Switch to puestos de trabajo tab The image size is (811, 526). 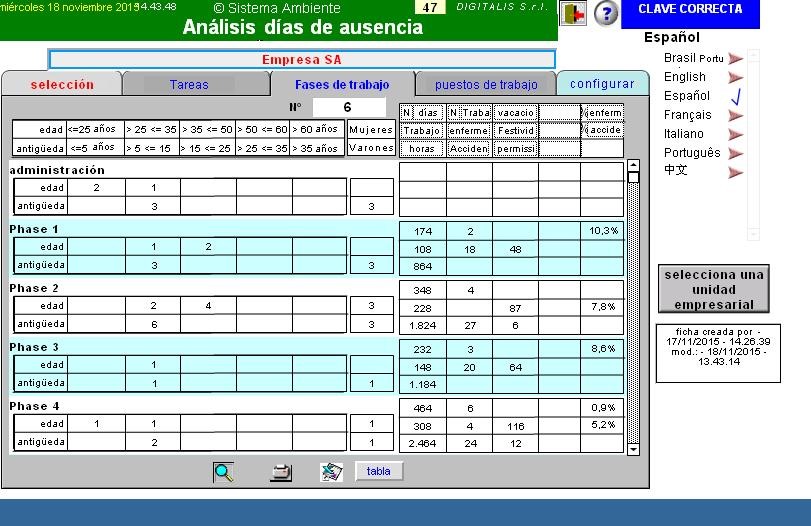click(x=486, y=85)
